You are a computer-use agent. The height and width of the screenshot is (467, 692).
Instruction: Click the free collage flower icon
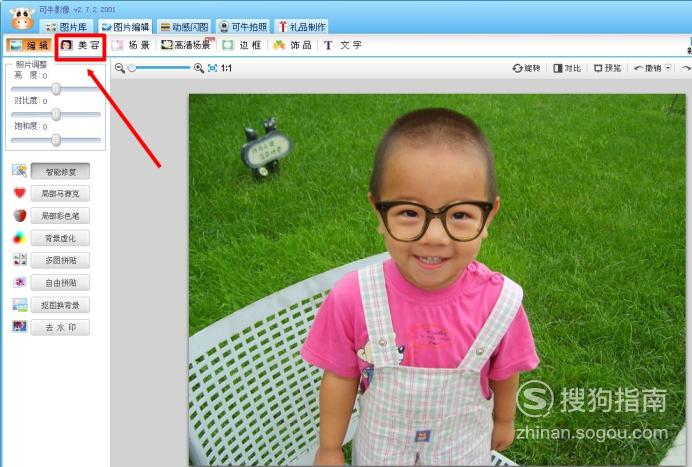(x=20, y=282)
